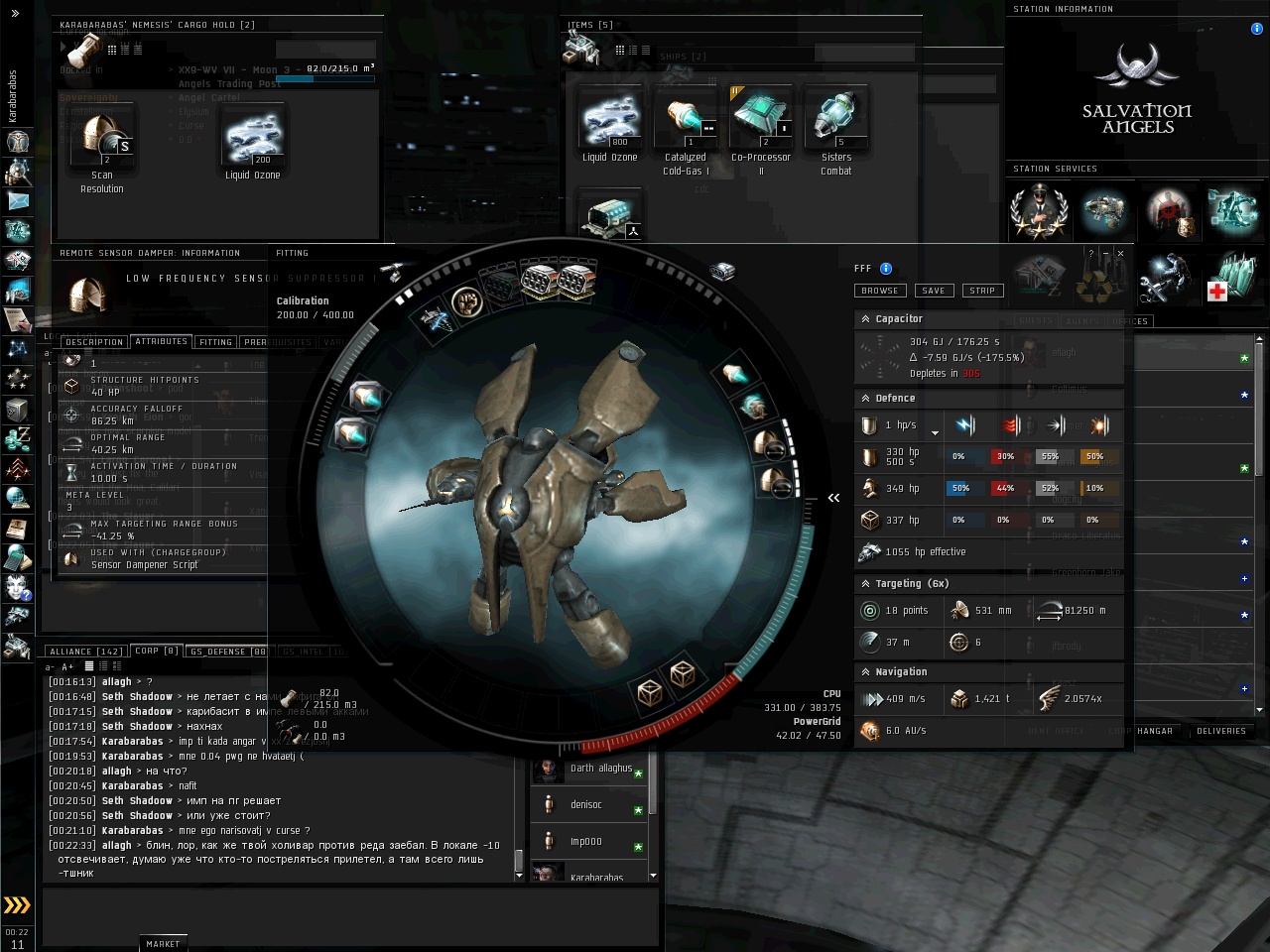Open the Corp Hangar button
This screenshot has height=952, width=1270.
coord(1140,731)
